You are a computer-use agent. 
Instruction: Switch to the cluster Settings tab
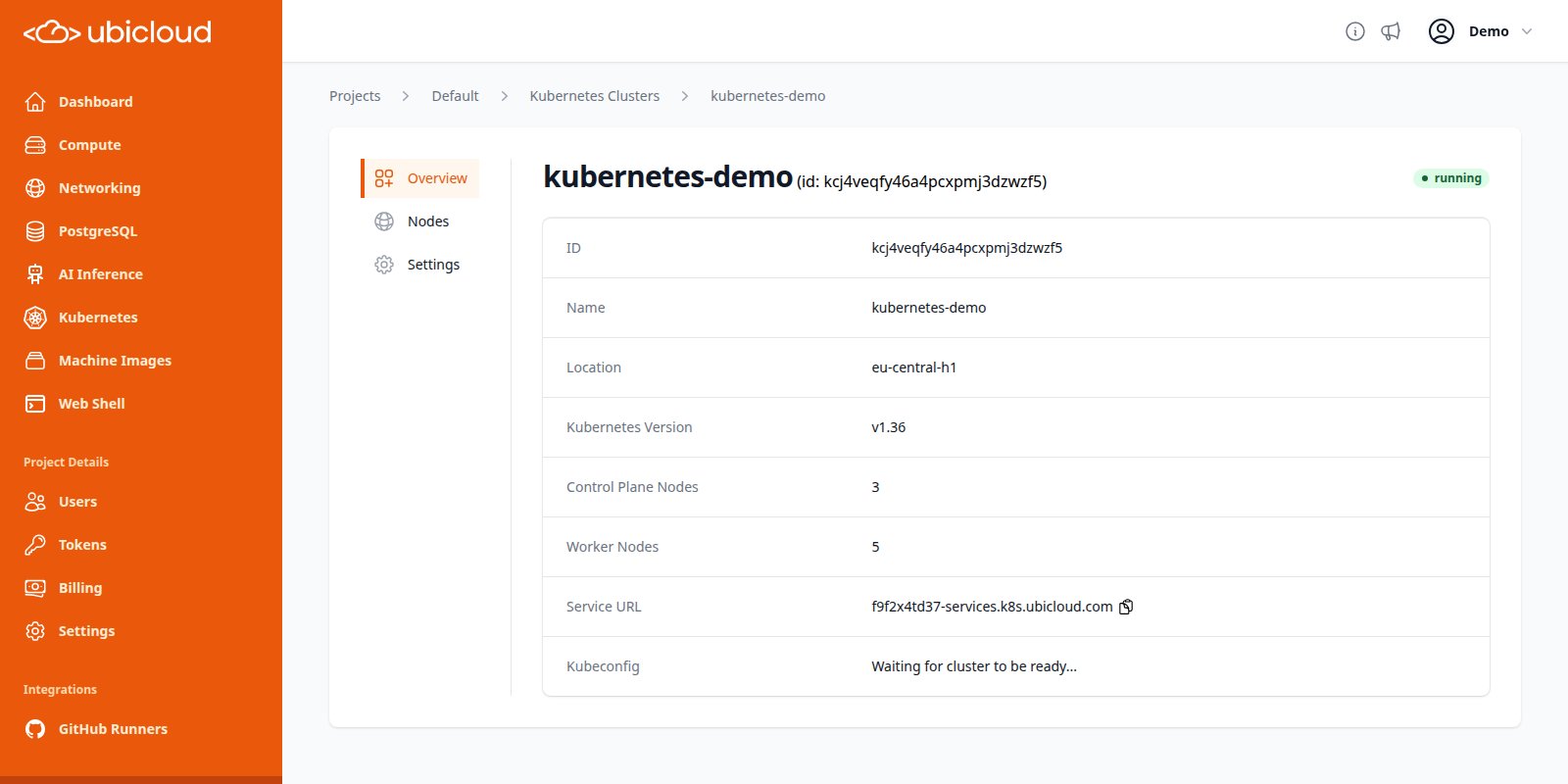point(420,265)
